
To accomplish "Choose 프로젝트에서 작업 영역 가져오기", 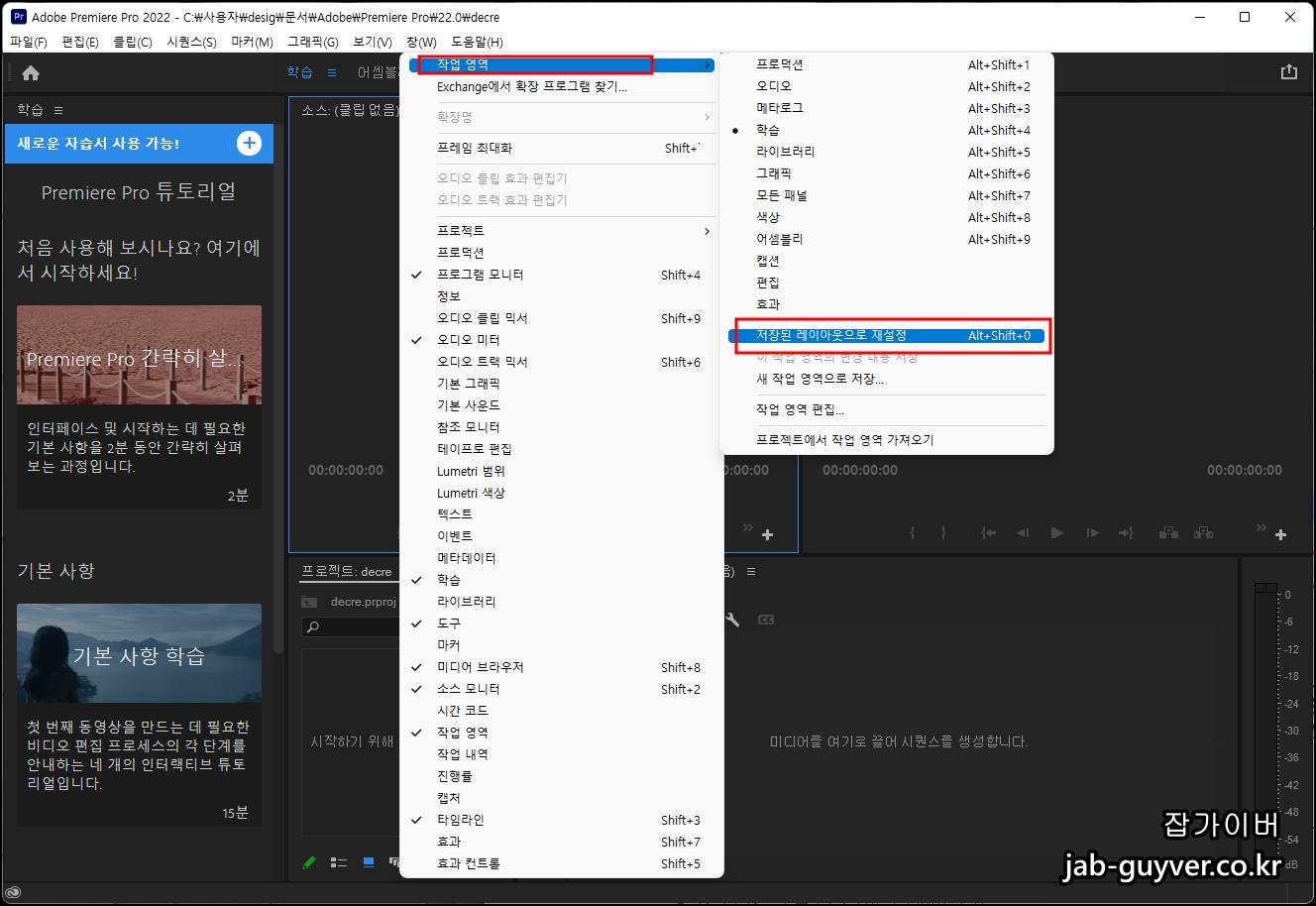I will (886, 440).
